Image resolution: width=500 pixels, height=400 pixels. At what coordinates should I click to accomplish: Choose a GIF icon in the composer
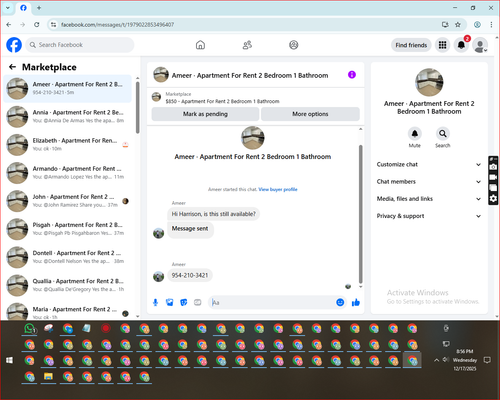click(198, 302)
